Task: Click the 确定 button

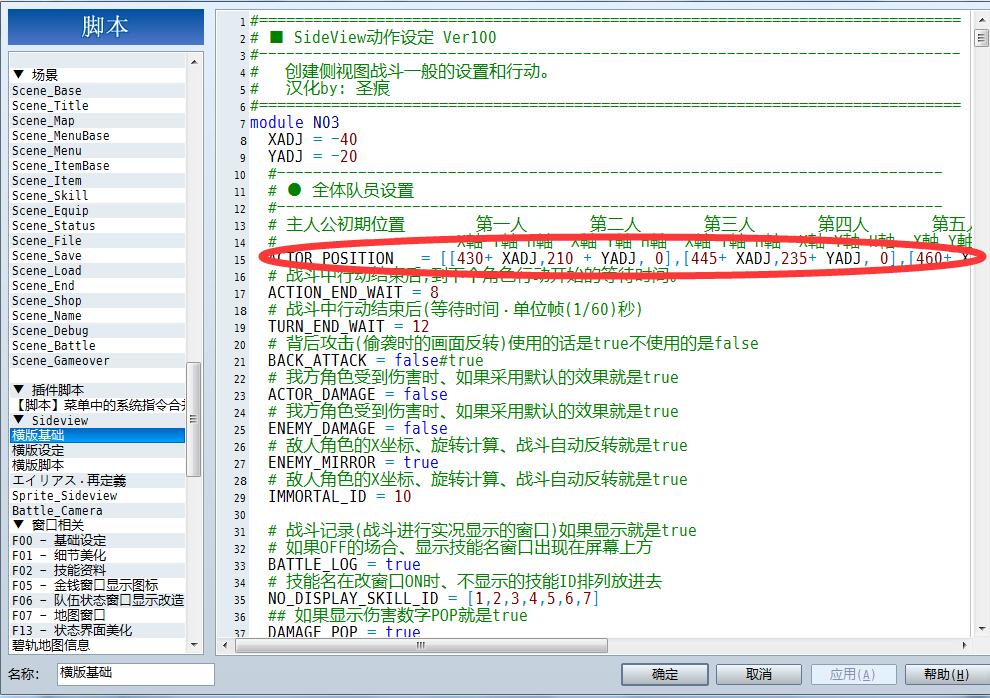Action: click(664, 675)
